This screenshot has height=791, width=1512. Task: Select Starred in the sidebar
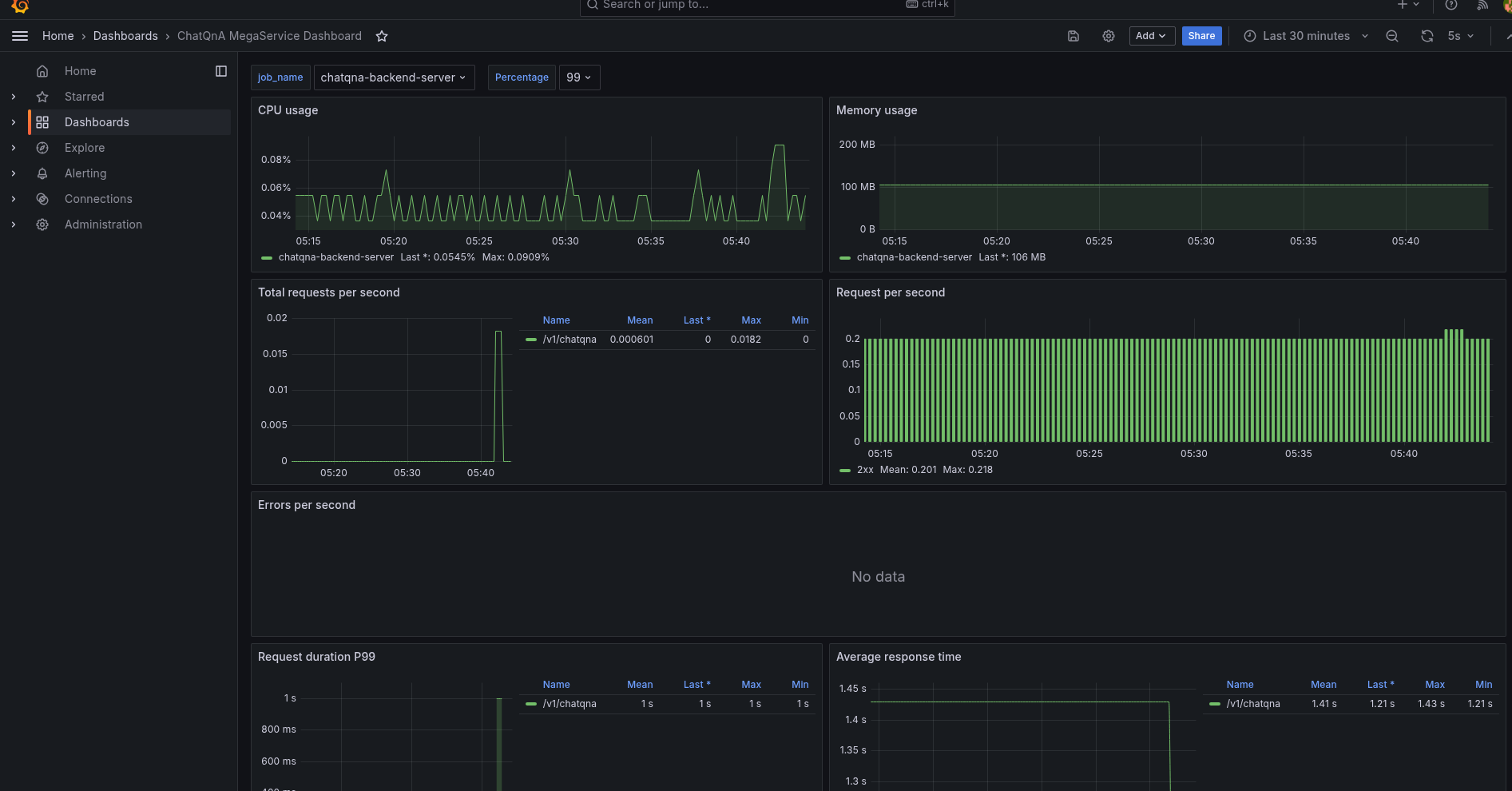pyautogui.click(x=84, y=97)
